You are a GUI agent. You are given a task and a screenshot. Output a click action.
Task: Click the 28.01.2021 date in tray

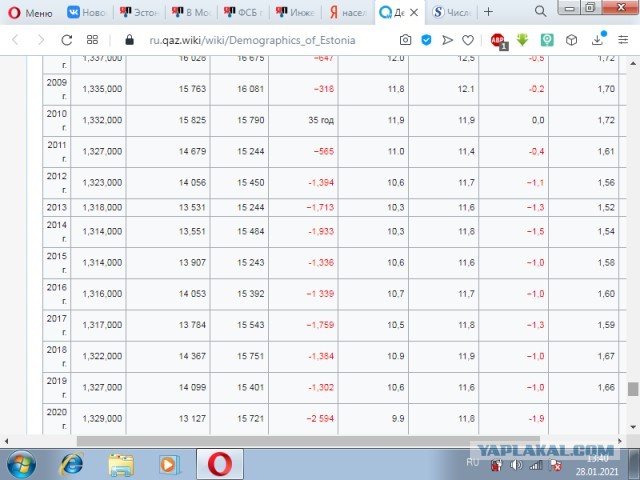tap(597, 472)
